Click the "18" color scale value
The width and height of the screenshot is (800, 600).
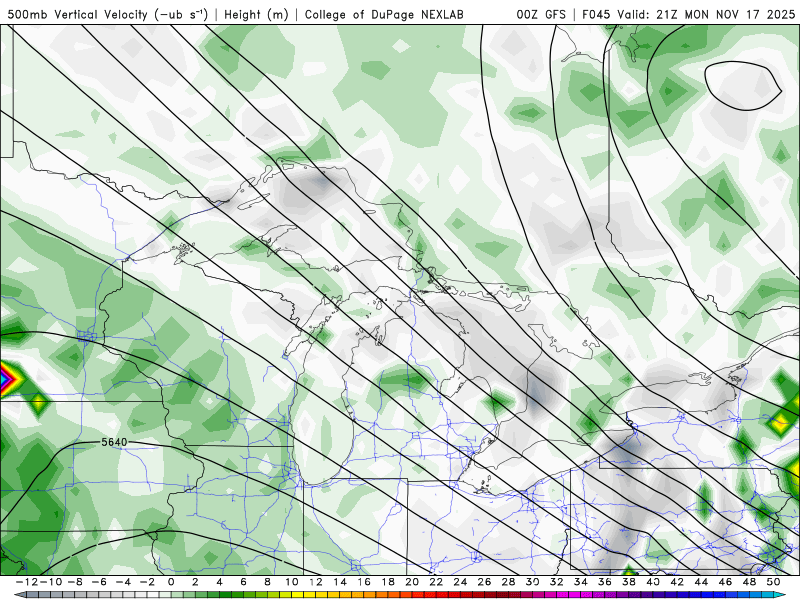pos(388,582)
